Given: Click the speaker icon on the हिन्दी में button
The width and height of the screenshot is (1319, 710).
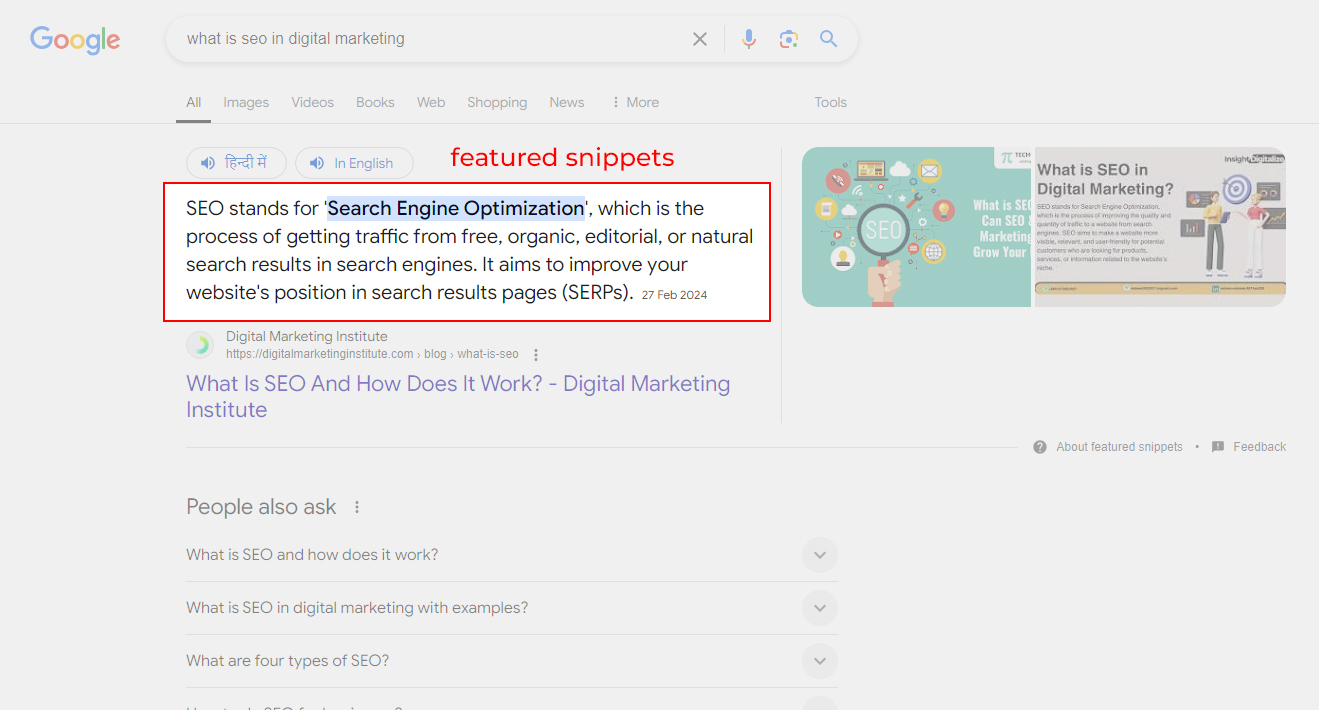Looking at the screenshot, I should click(209, 162).
